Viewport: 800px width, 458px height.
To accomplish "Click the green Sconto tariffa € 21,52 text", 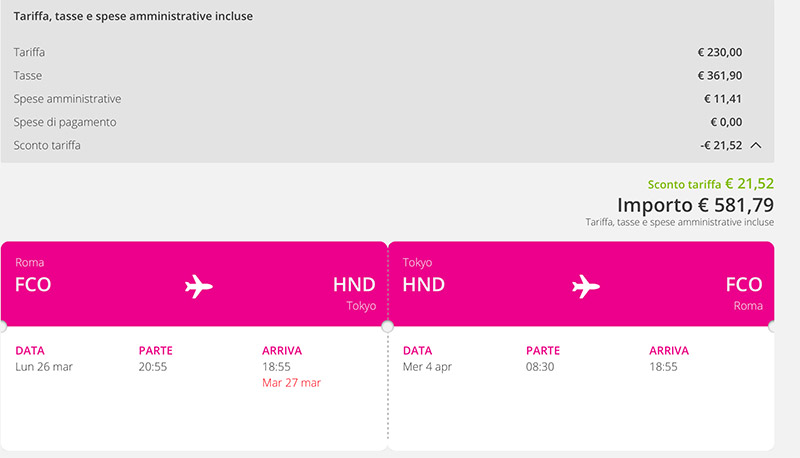I will (710, 184).
